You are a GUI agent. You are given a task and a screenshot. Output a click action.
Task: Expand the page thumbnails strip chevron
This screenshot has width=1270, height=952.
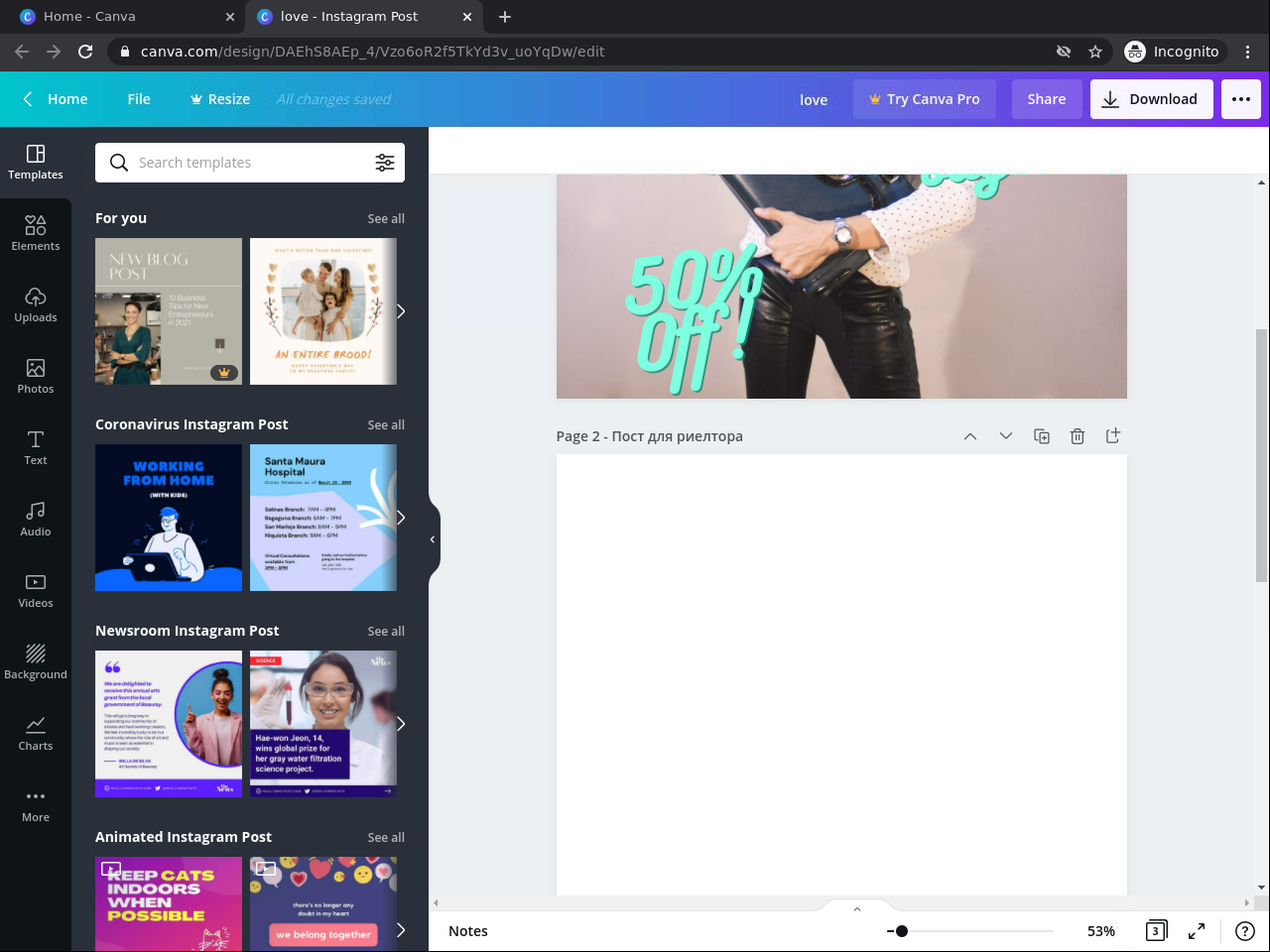[x=857, y=908]
